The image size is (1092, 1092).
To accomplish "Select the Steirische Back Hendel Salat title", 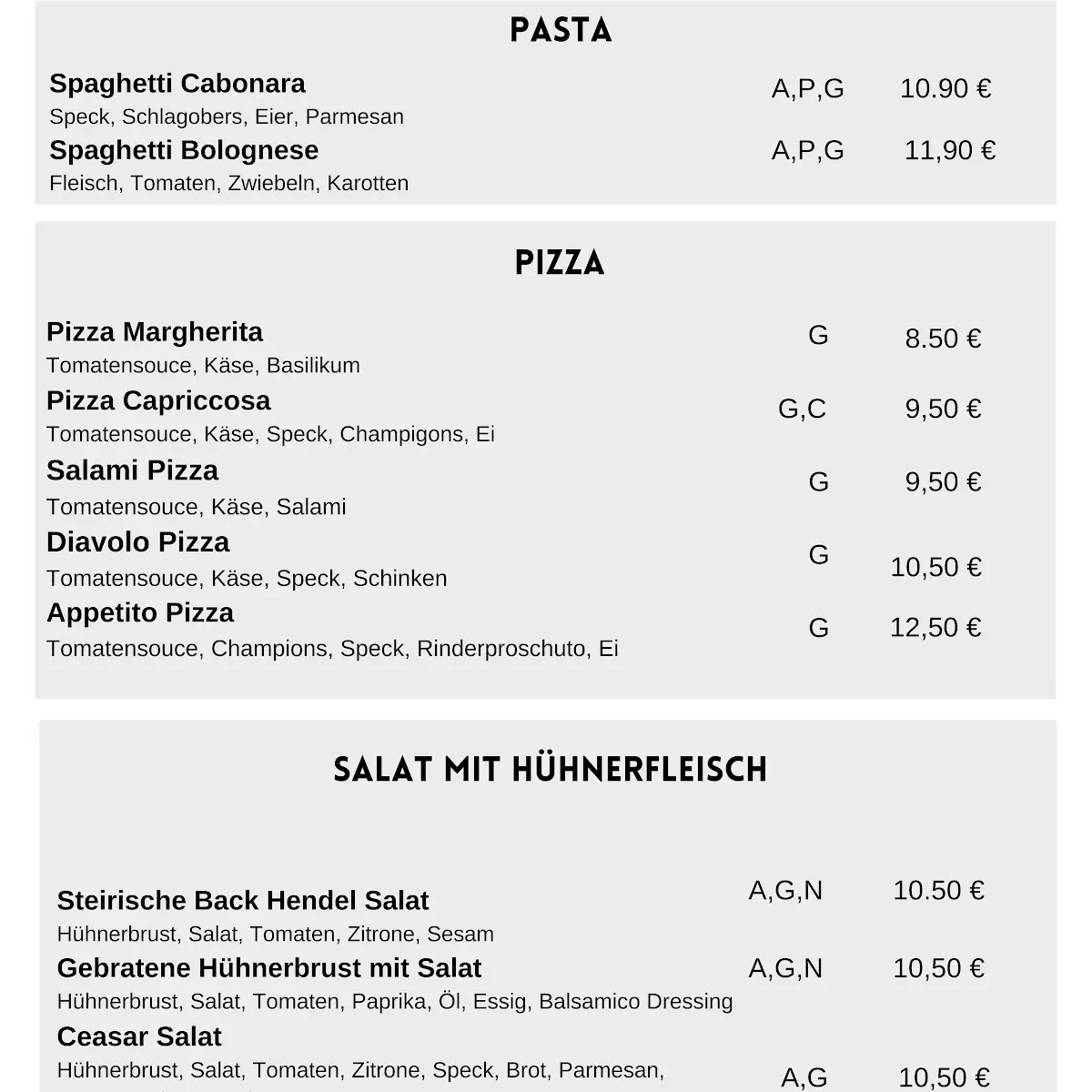I will (x=243, y=901).
